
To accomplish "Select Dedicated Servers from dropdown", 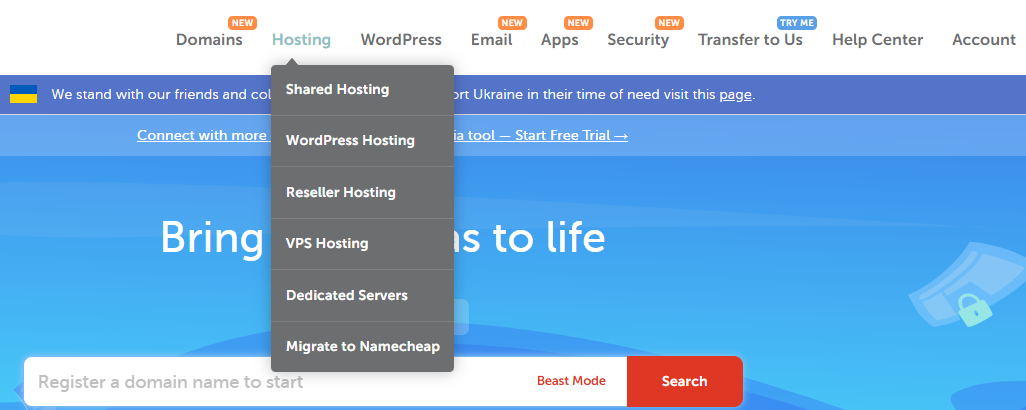I will (x=363, y=295).
